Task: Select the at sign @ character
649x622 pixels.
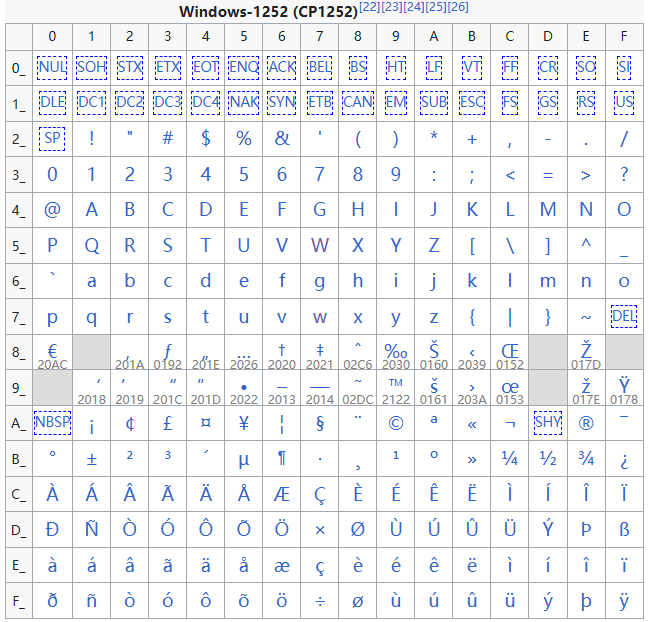Action: coord(52,210)
